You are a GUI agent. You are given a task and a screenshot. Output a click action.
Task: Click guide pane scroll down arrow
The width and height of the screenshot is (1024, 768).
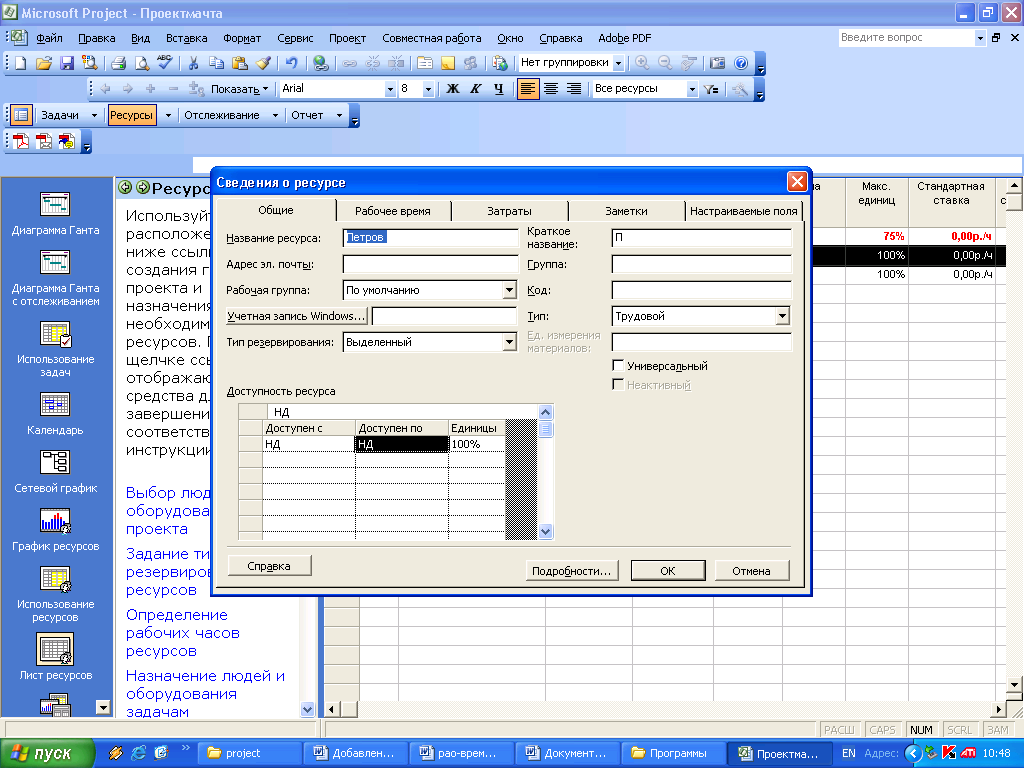click(307, 709)
